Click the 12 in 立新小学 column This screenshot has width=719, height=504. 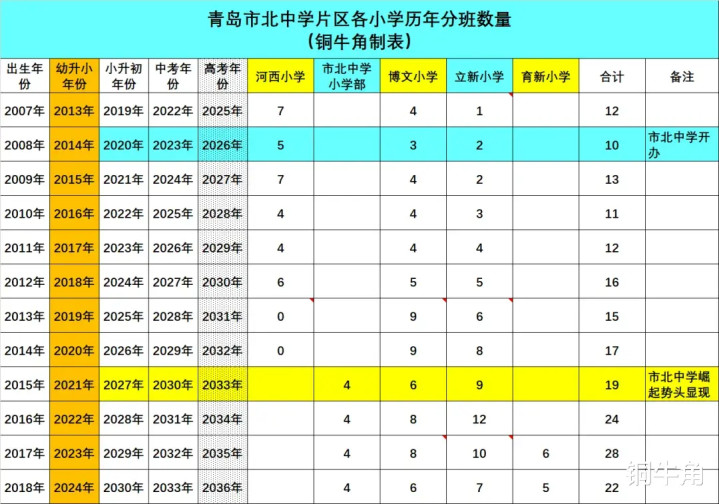[479, 419]
